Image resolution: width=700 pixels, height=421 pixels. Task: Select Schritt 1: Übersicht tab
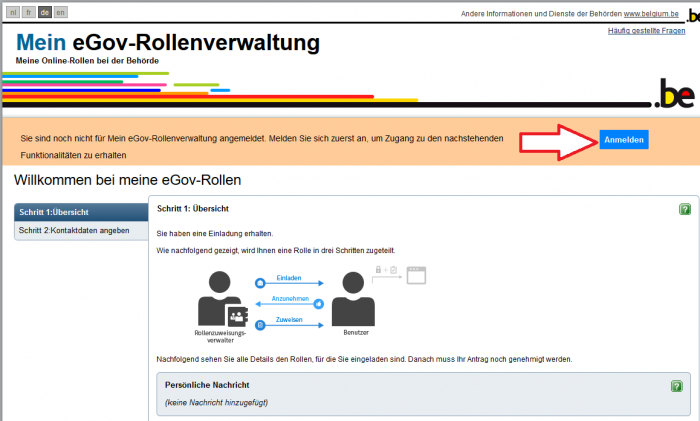point(81,212)
